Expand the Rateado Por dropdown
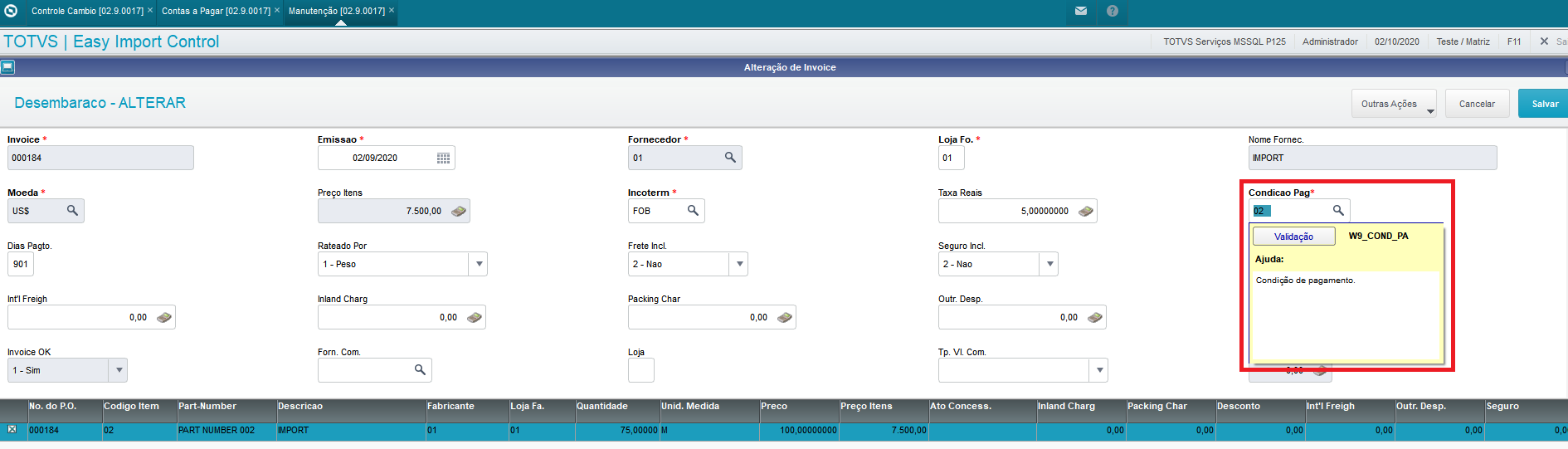 pyautogui.click(x=479, y=264)
